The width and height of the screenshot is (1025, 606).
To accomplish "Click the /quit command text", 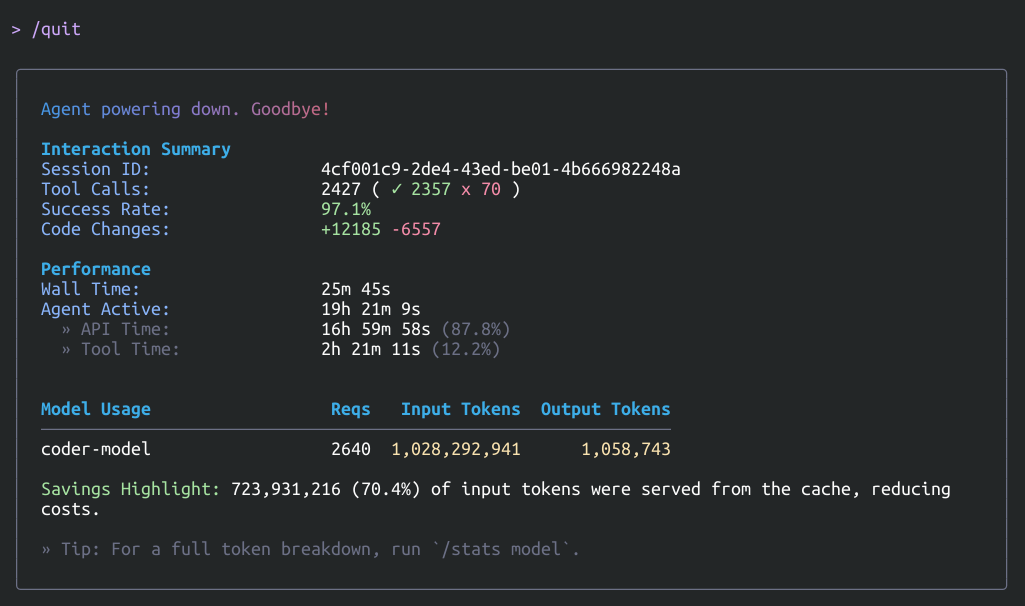I will (56, 29).
